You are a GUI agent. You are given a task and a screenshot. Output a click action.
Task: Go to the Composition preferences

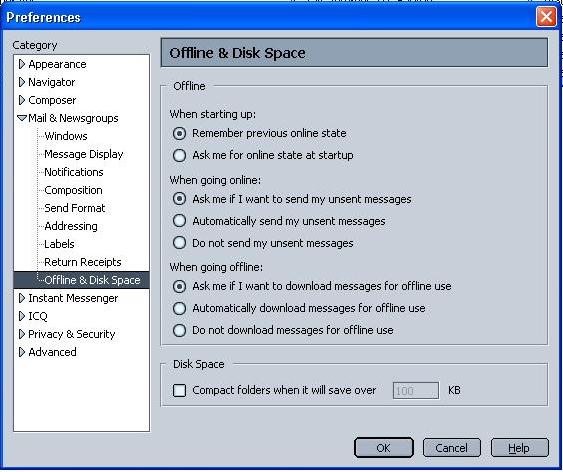[73, 190]
